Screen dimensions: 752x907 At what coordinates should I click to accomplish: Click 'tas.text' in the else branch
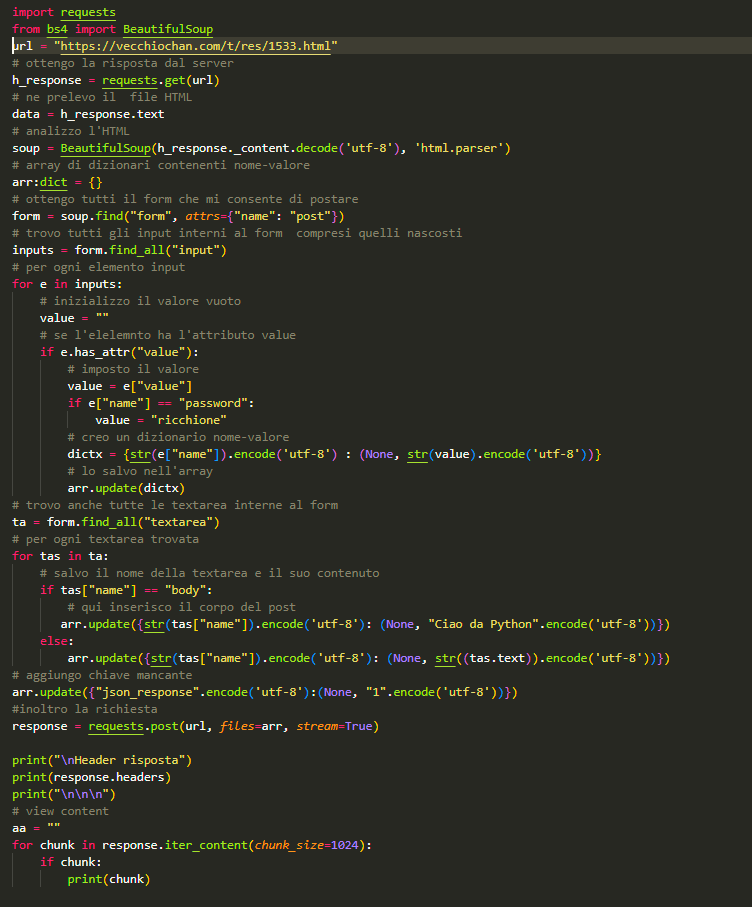click(497, 658)
